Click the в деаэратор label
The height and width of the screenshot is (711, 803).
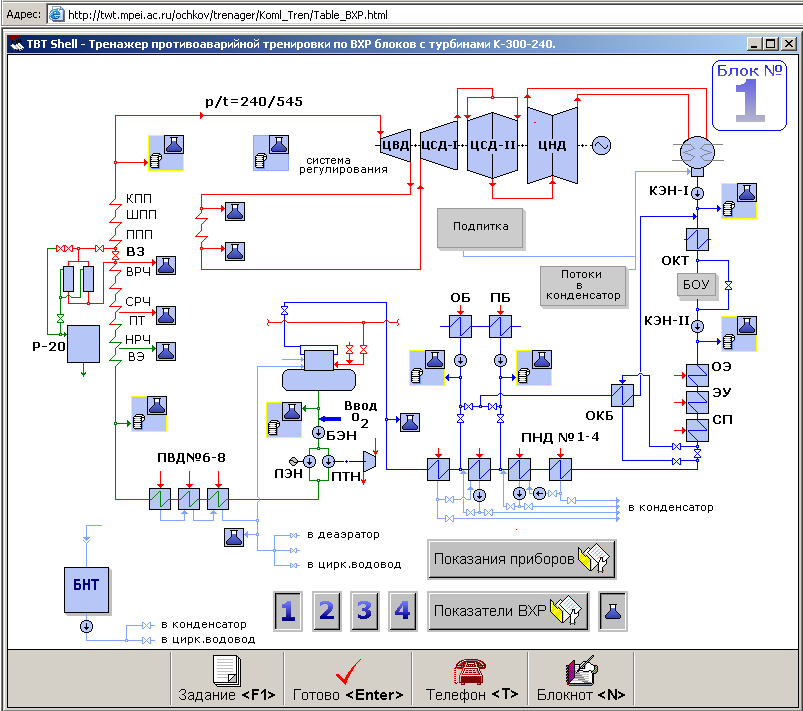[x=343, y=534]
